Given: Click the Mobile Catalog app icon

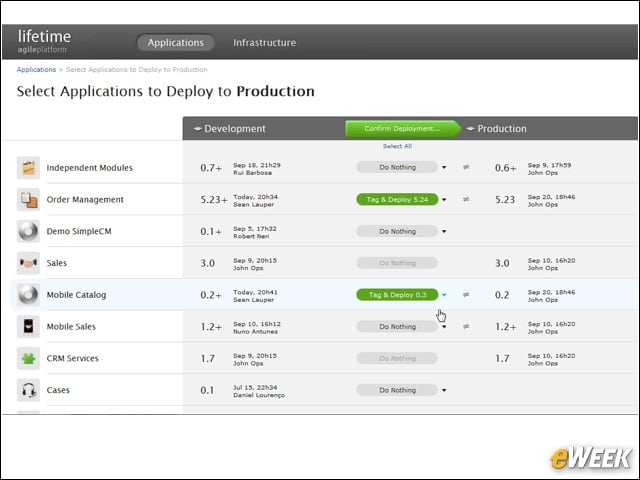Looking at the screenshot, I should (x=28, y=295).
